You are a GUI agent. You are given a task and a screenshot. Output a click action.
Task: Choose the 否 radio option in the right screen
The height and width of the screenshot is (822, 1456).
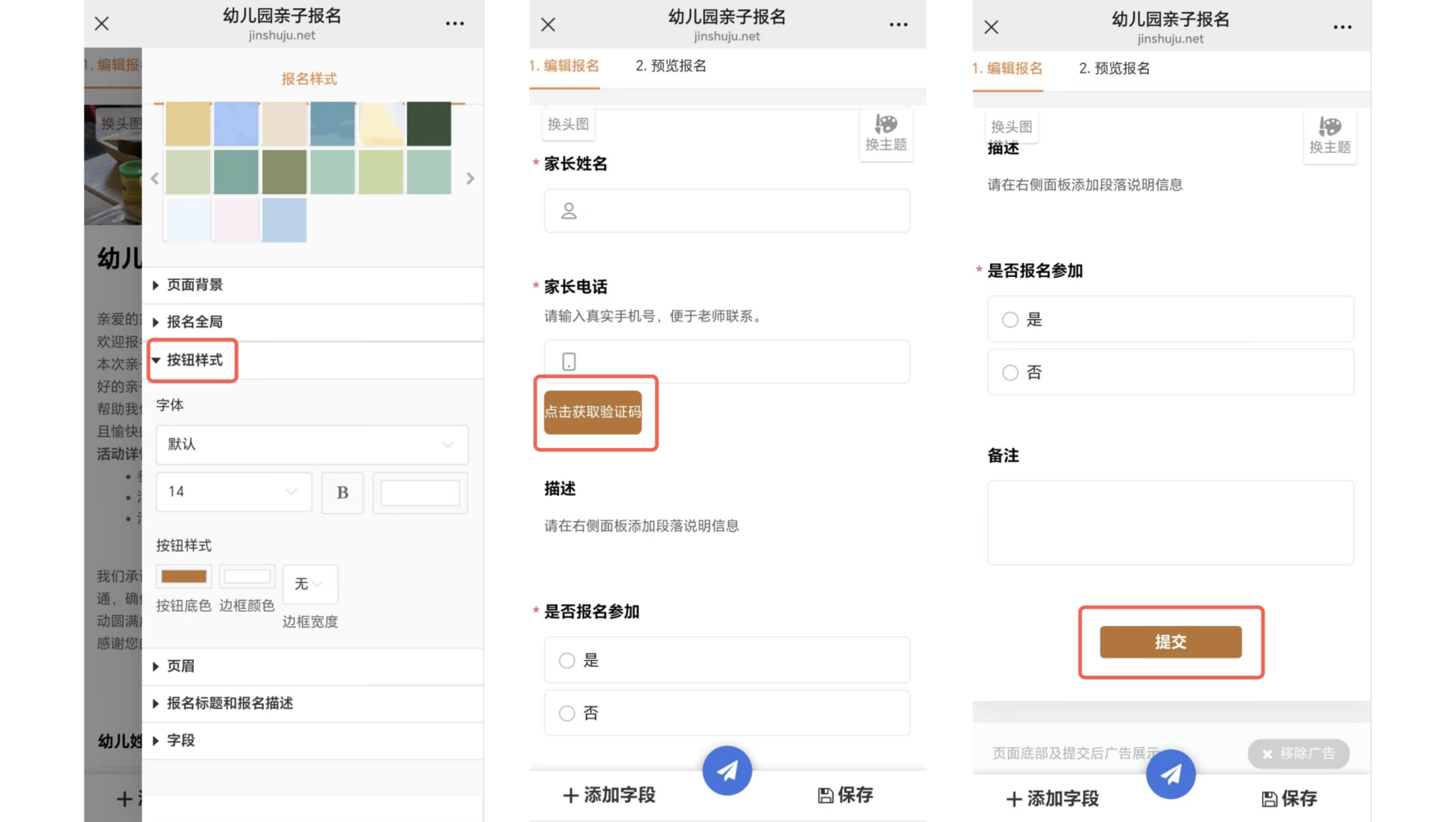1010,373
